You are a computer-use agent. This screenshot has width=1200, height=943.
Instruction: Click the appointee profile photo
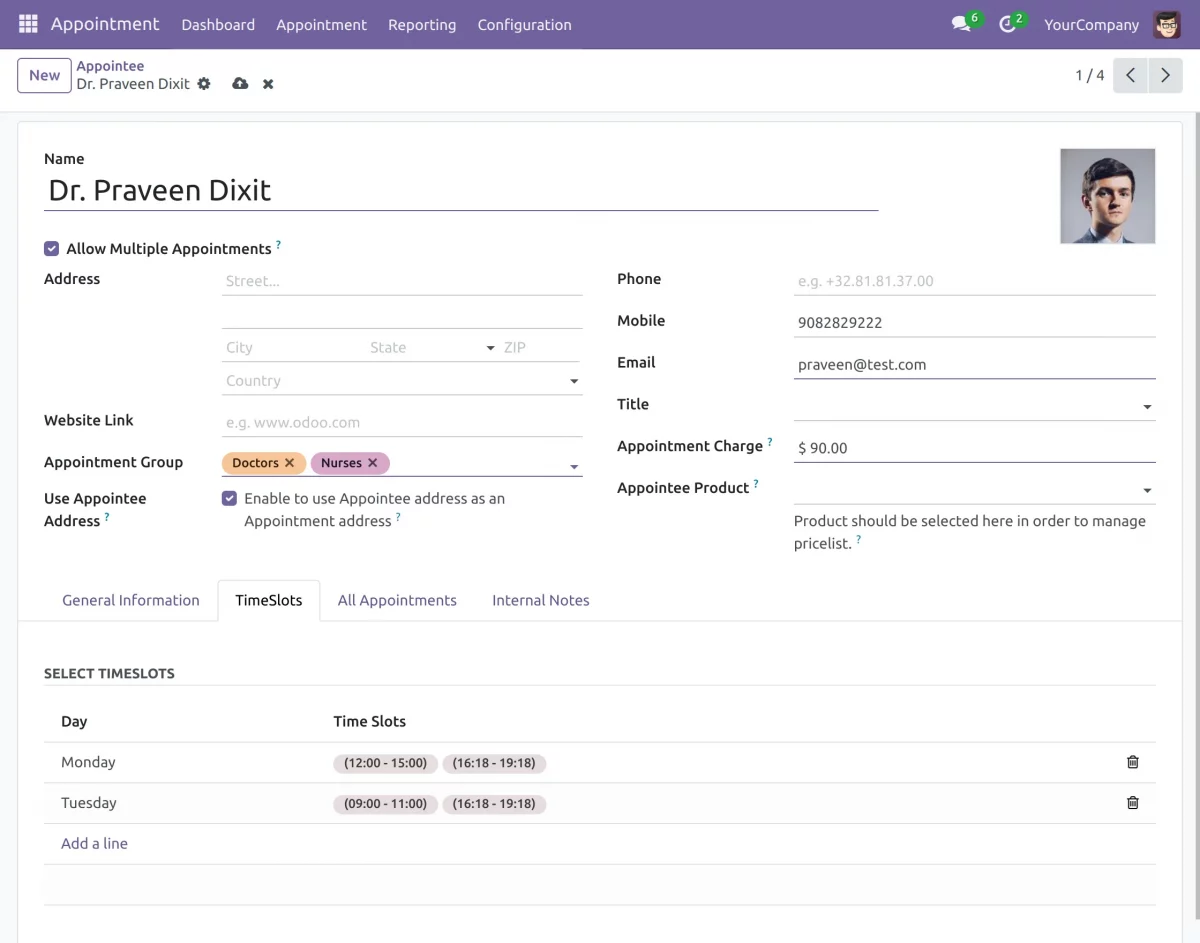pyautogui.click(x=1107, y=196)
